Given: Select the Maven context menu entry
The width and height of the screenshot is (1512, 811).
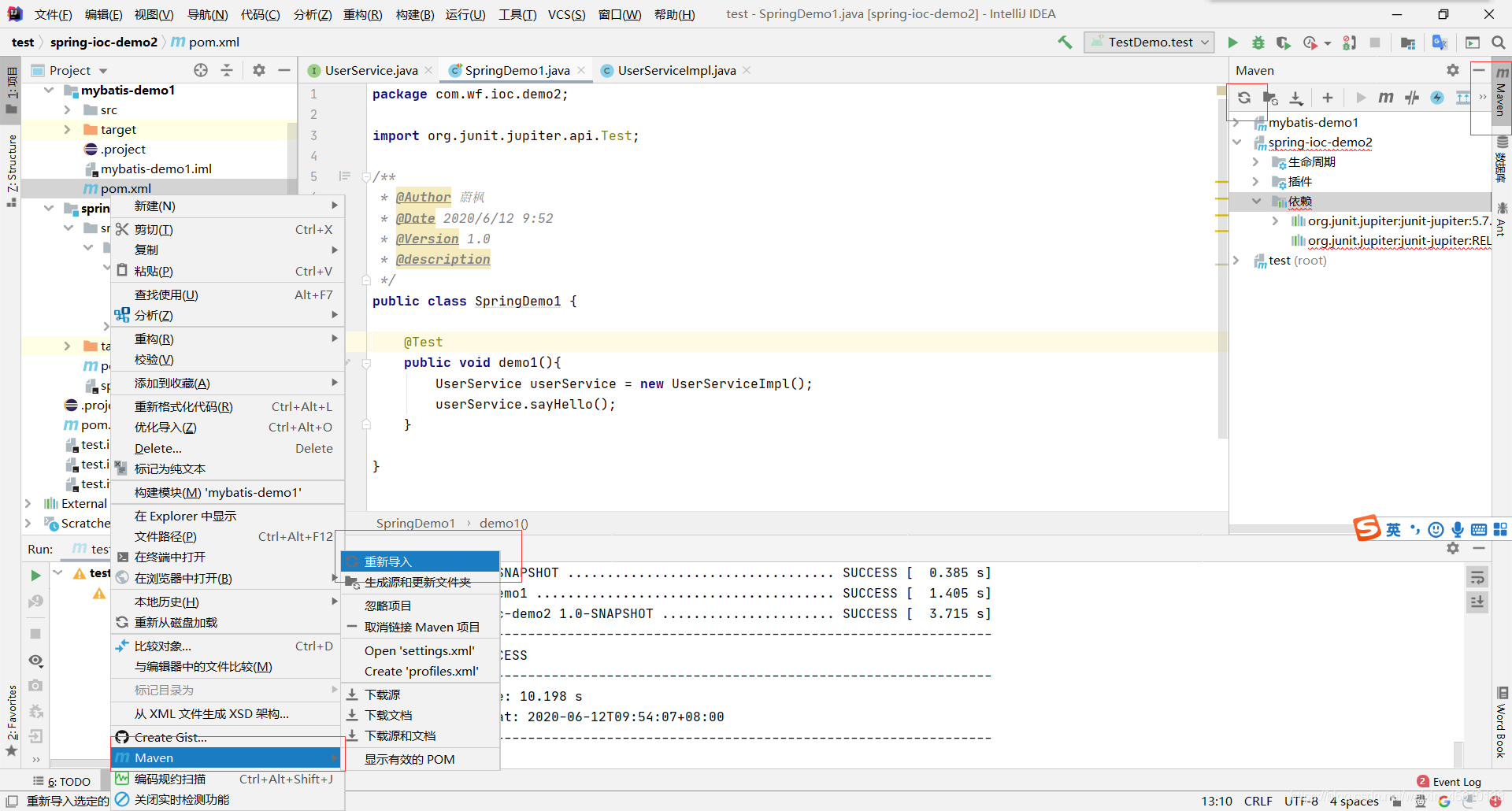Looking at the screenshot, I should [227, 757].
